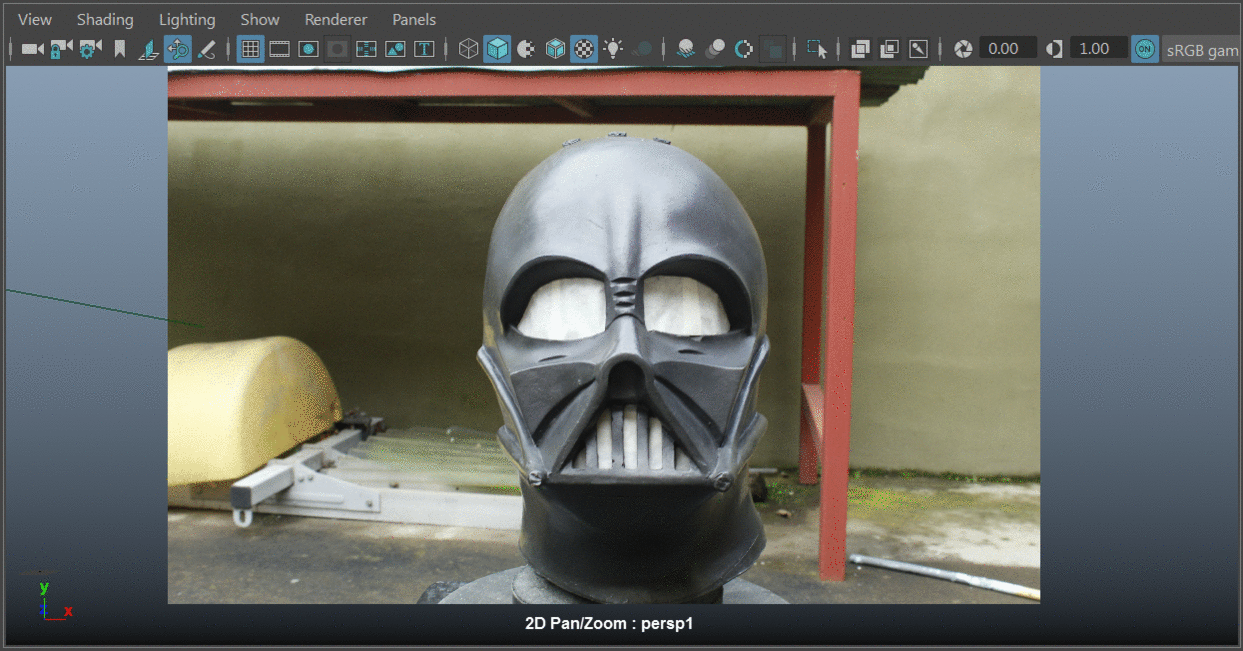Click the Bookmarks icon

pos(120,48)
